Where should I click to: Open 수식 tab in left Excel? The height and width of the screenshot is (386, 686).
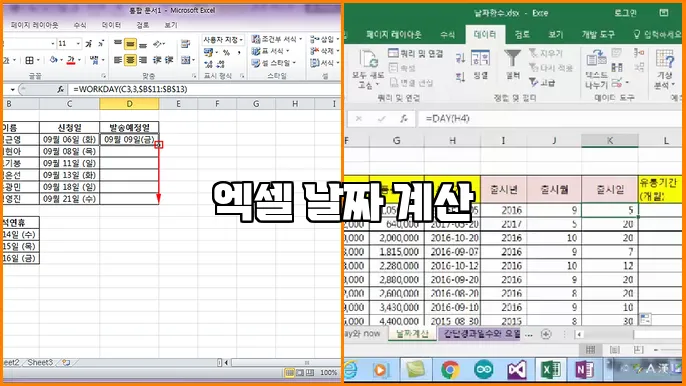click(80, 25)
